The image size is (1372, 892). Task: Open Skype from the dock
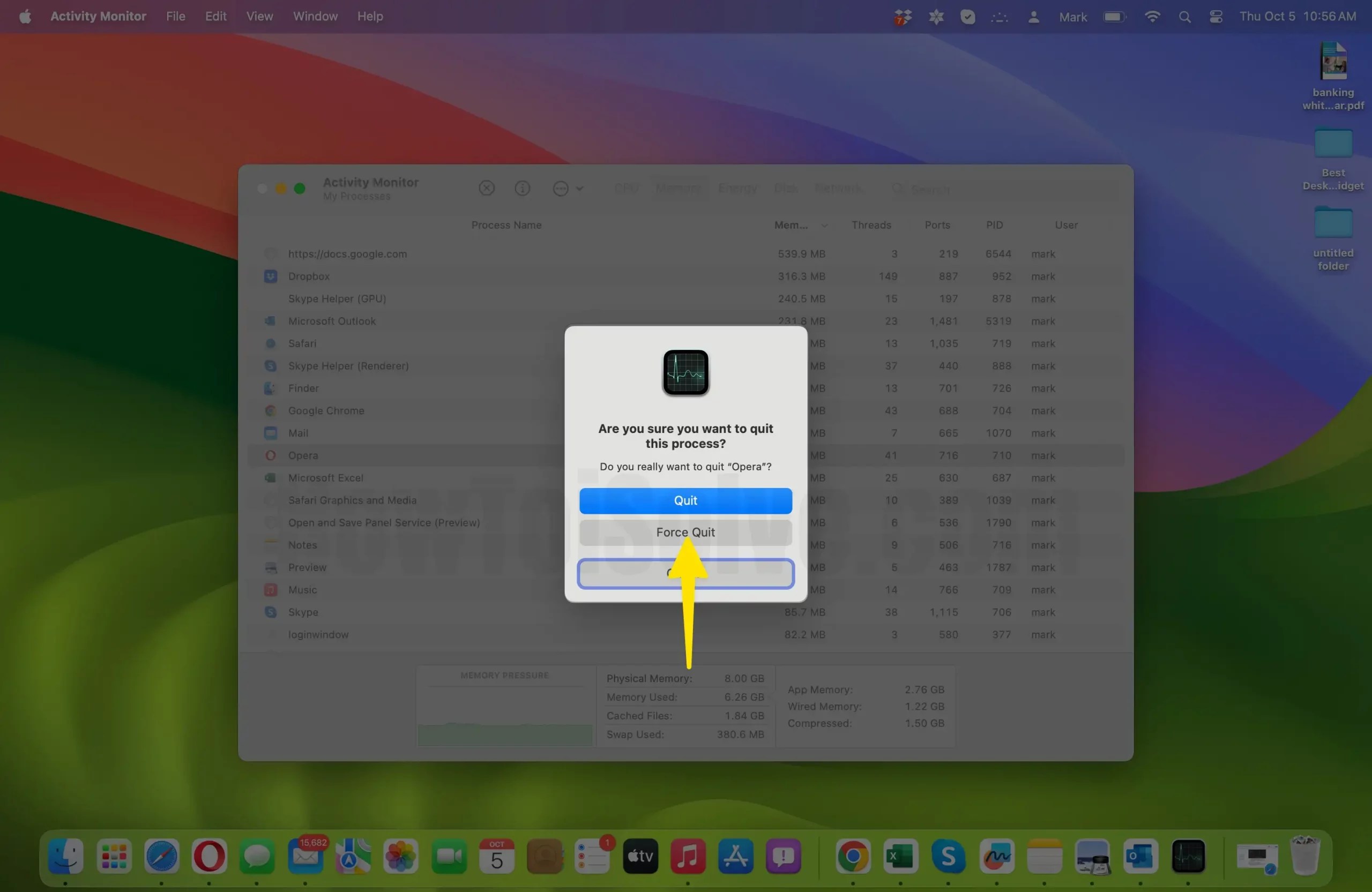click(949, 858)
